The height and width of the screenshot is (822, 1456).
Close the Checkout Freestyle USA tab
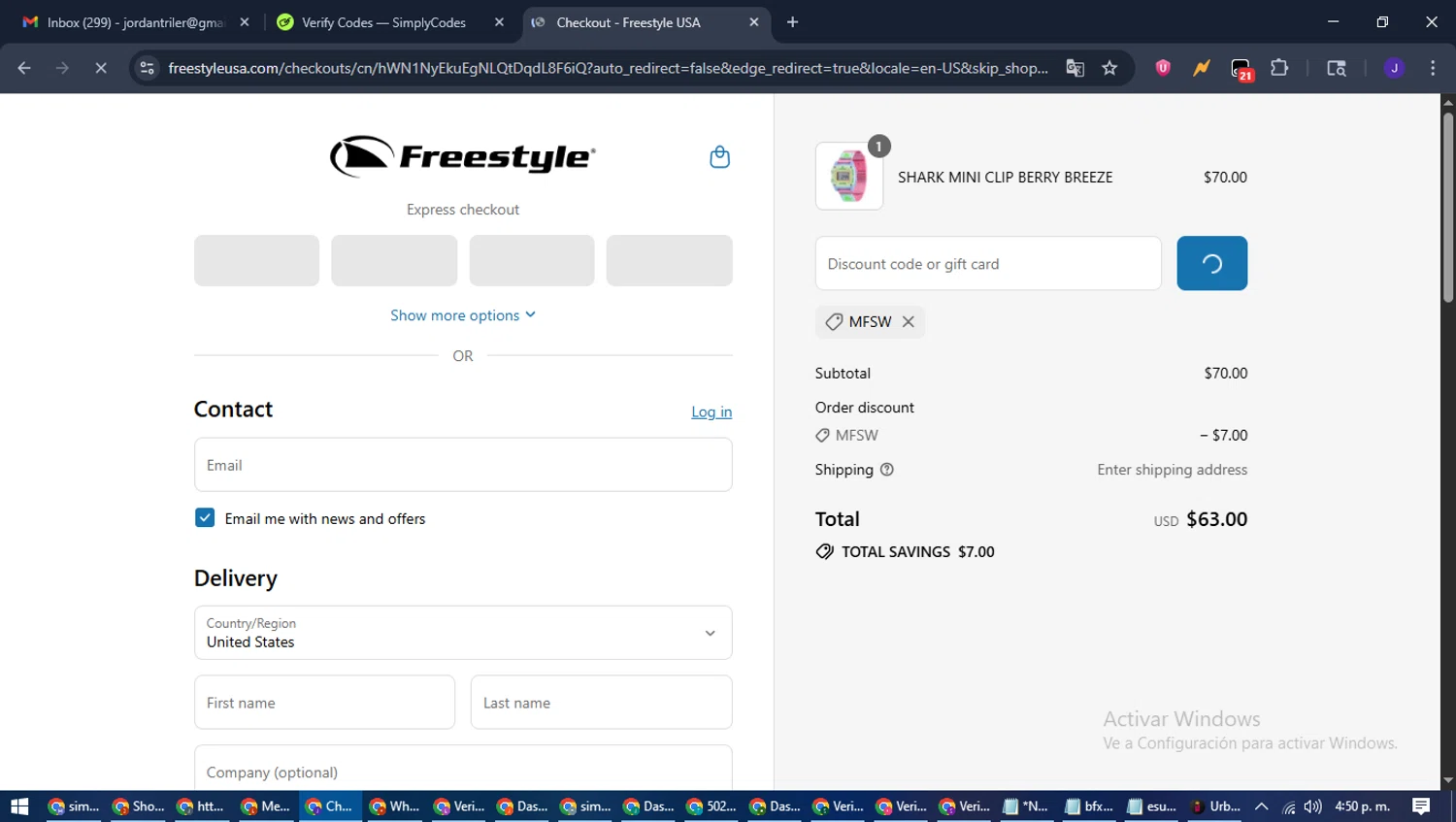click(754, 22)
